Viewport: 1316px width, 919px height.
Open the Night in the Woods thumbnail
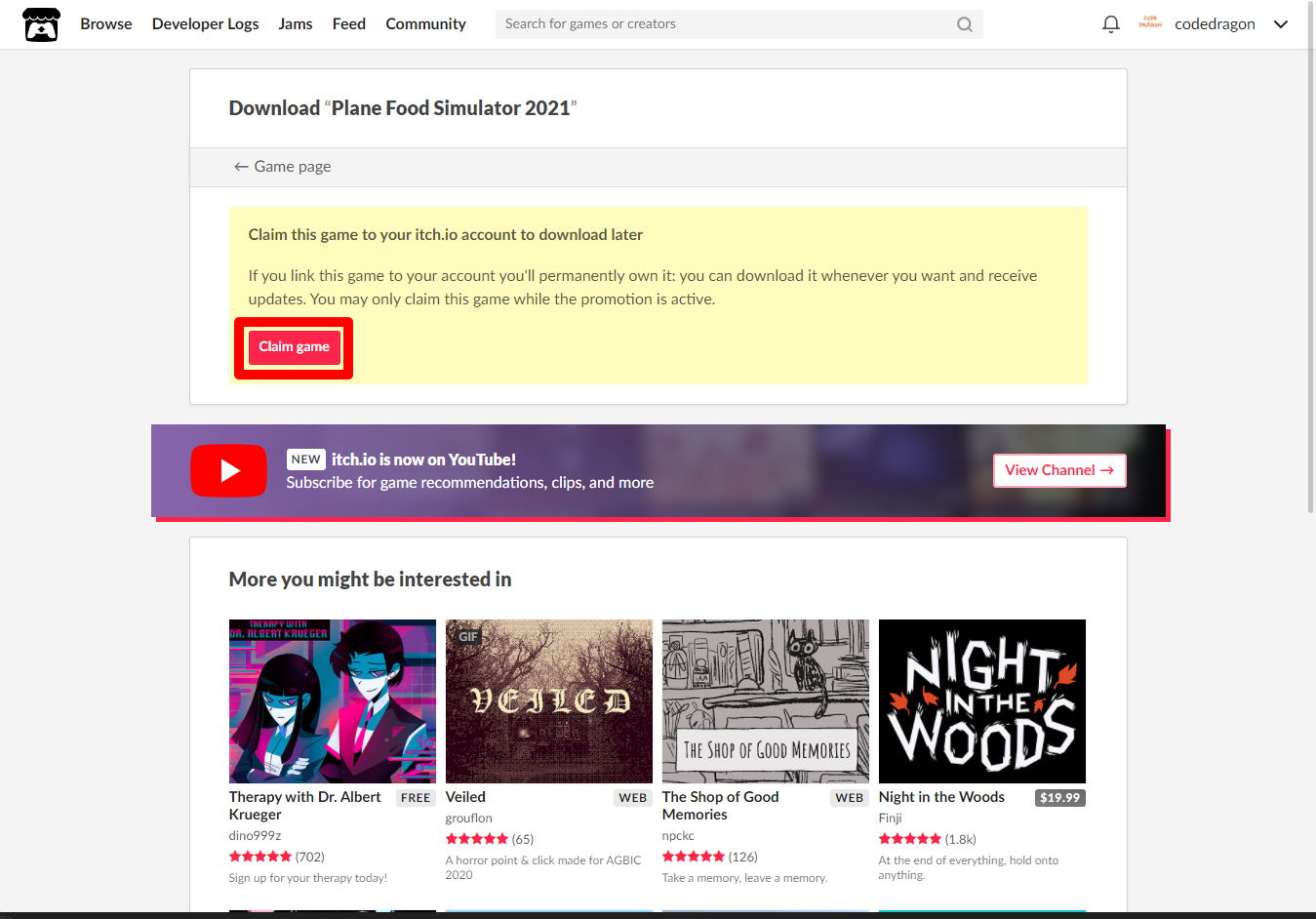(x=982, y=701)
